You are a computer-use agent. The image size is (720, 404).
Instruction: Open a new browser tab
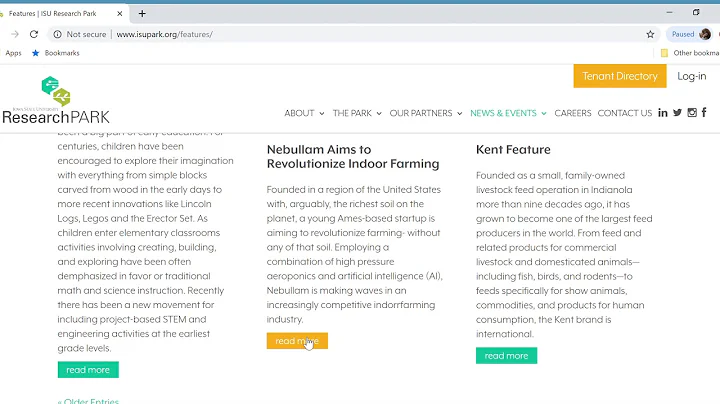tap(142, 13)
